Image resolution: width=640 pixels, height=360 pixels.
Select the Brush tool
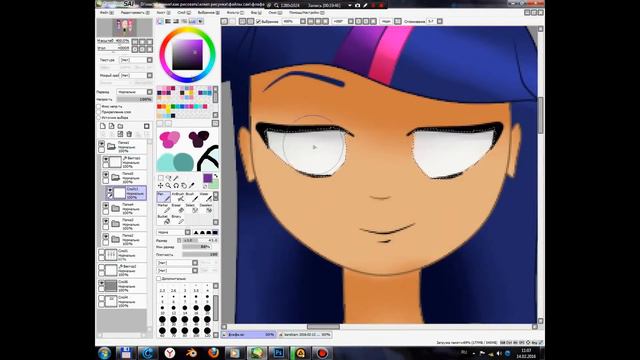(x=192, y=197)
